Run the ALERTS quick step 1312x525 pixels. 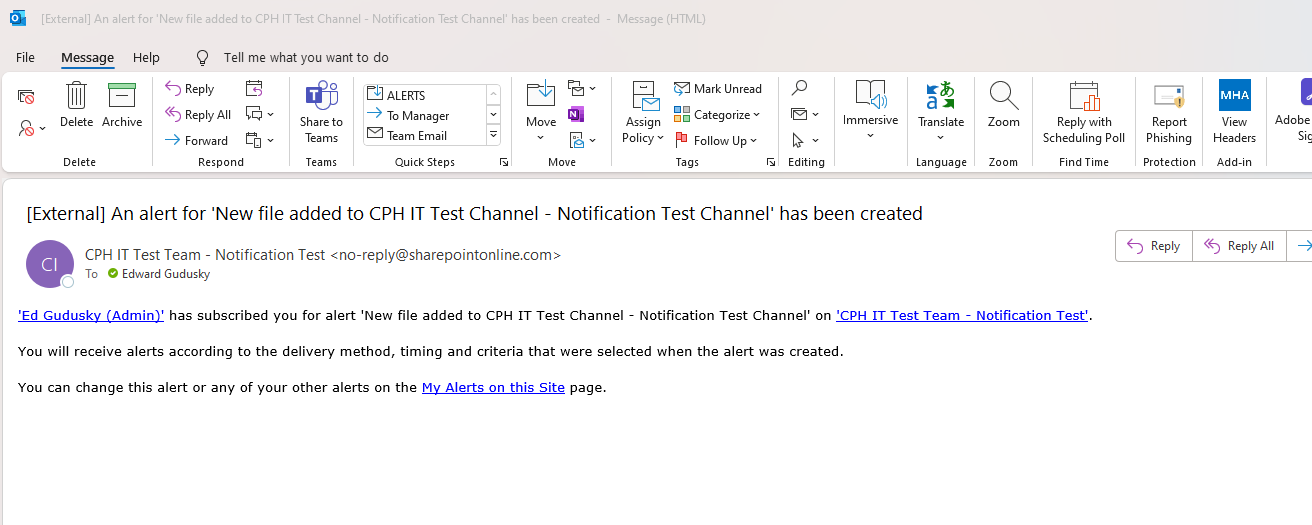coord(425,95)
